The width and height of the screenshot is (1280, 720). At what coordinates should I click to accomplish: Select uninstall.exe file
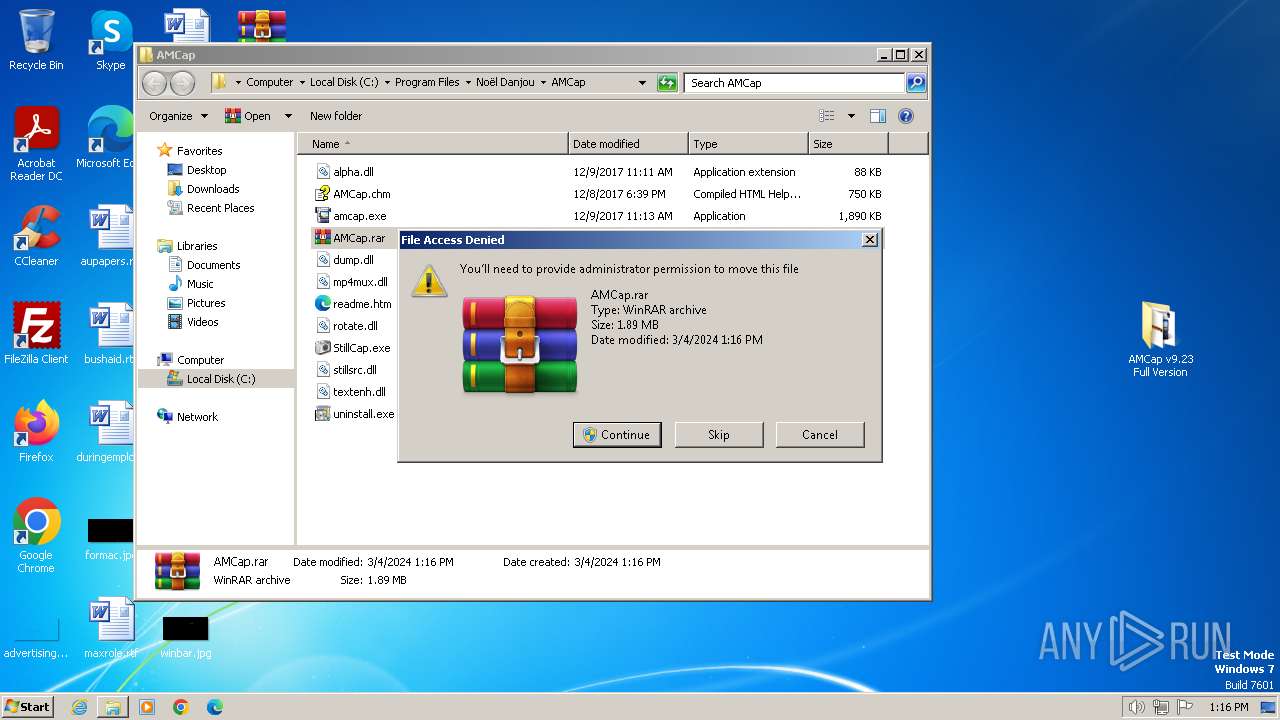(363, 414)
